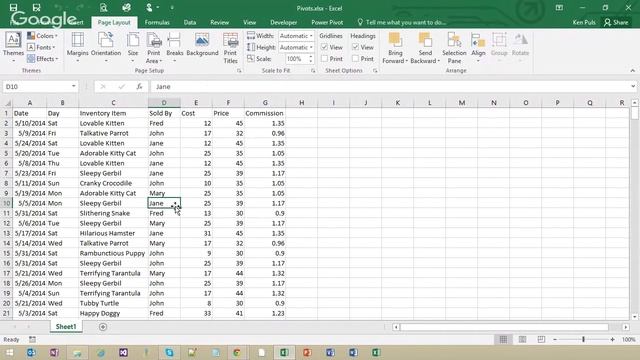Open PowerPoint from the taskbar
The height and width of the screenshot is (360, 640).
307,353
